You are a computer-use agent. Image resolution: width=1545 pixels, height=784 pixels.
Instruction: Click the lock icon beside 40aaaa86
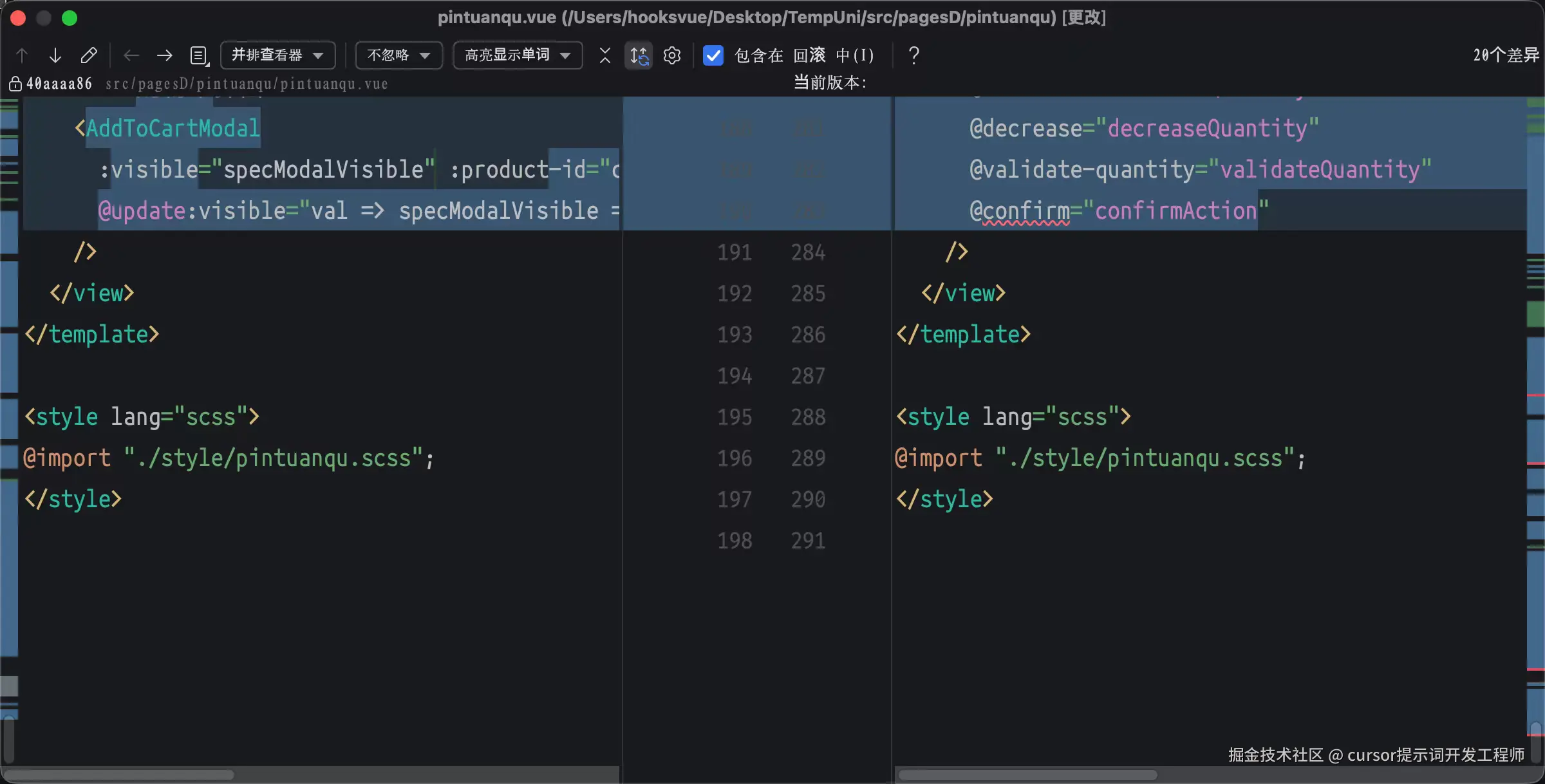coord(15,84)
